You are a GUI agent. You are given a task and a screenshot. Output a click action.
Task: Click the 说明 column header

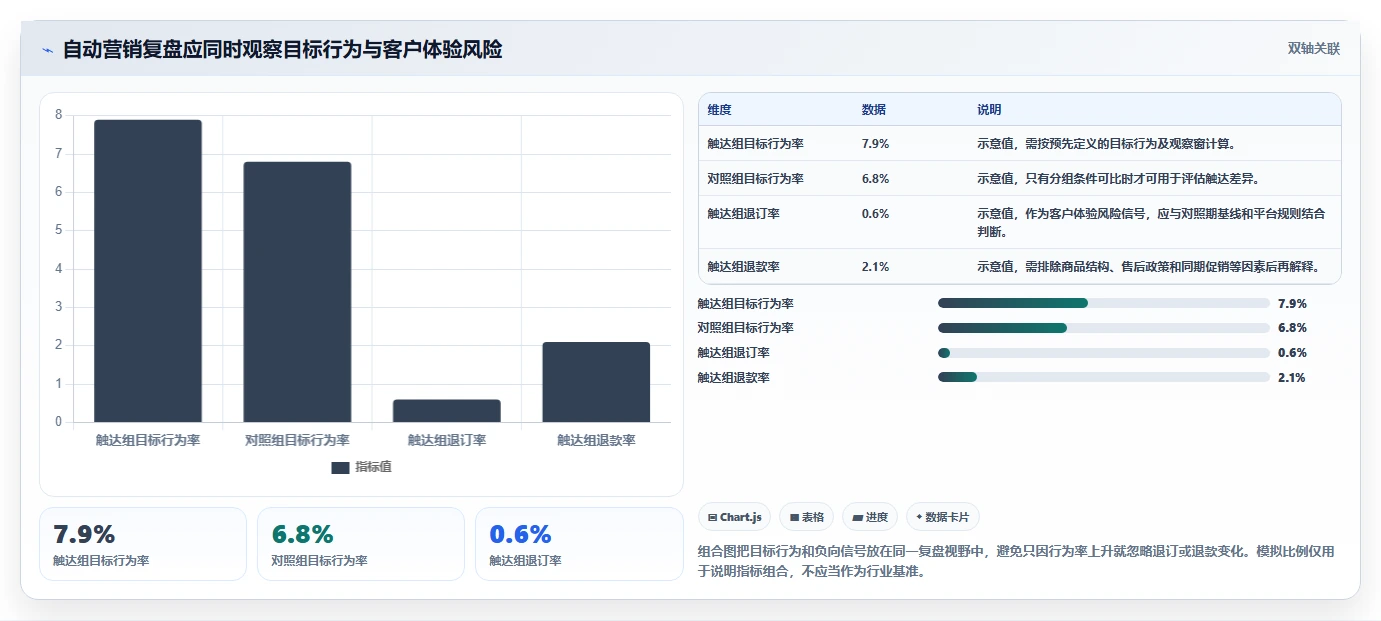coord(989,110)
